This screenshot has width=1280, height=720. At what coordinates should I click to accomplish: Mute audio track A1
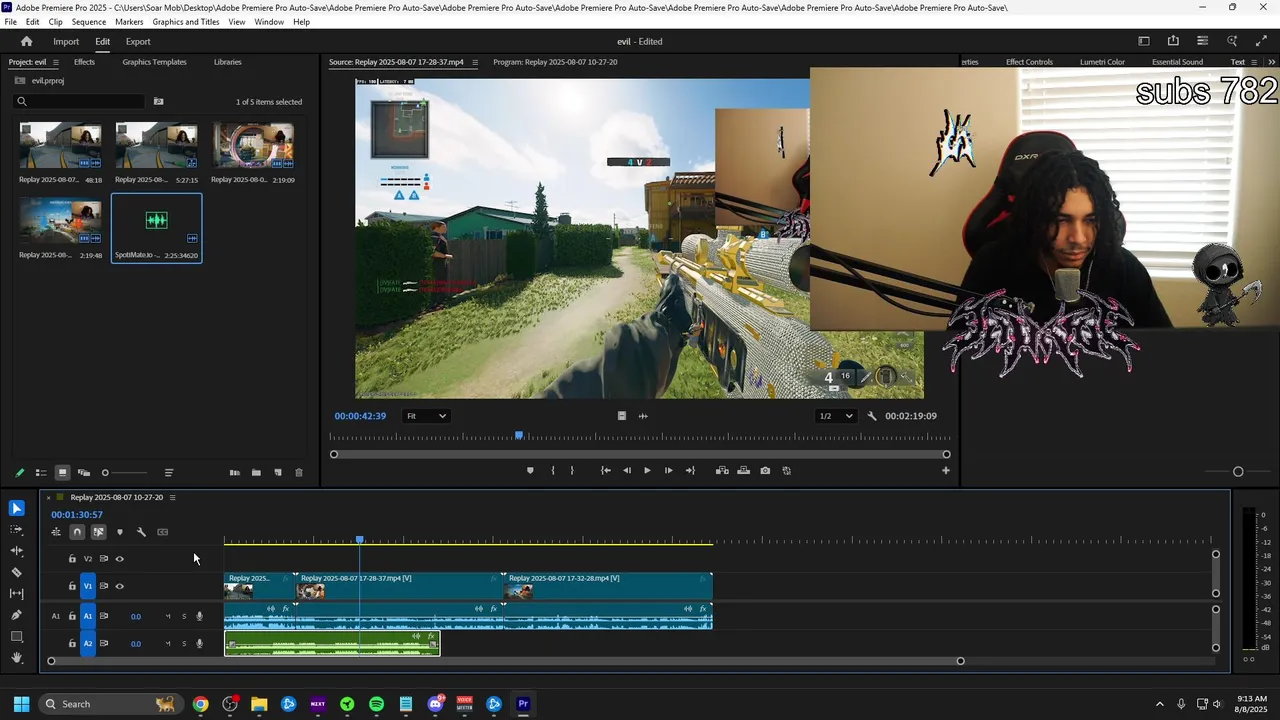click(168, 616)
